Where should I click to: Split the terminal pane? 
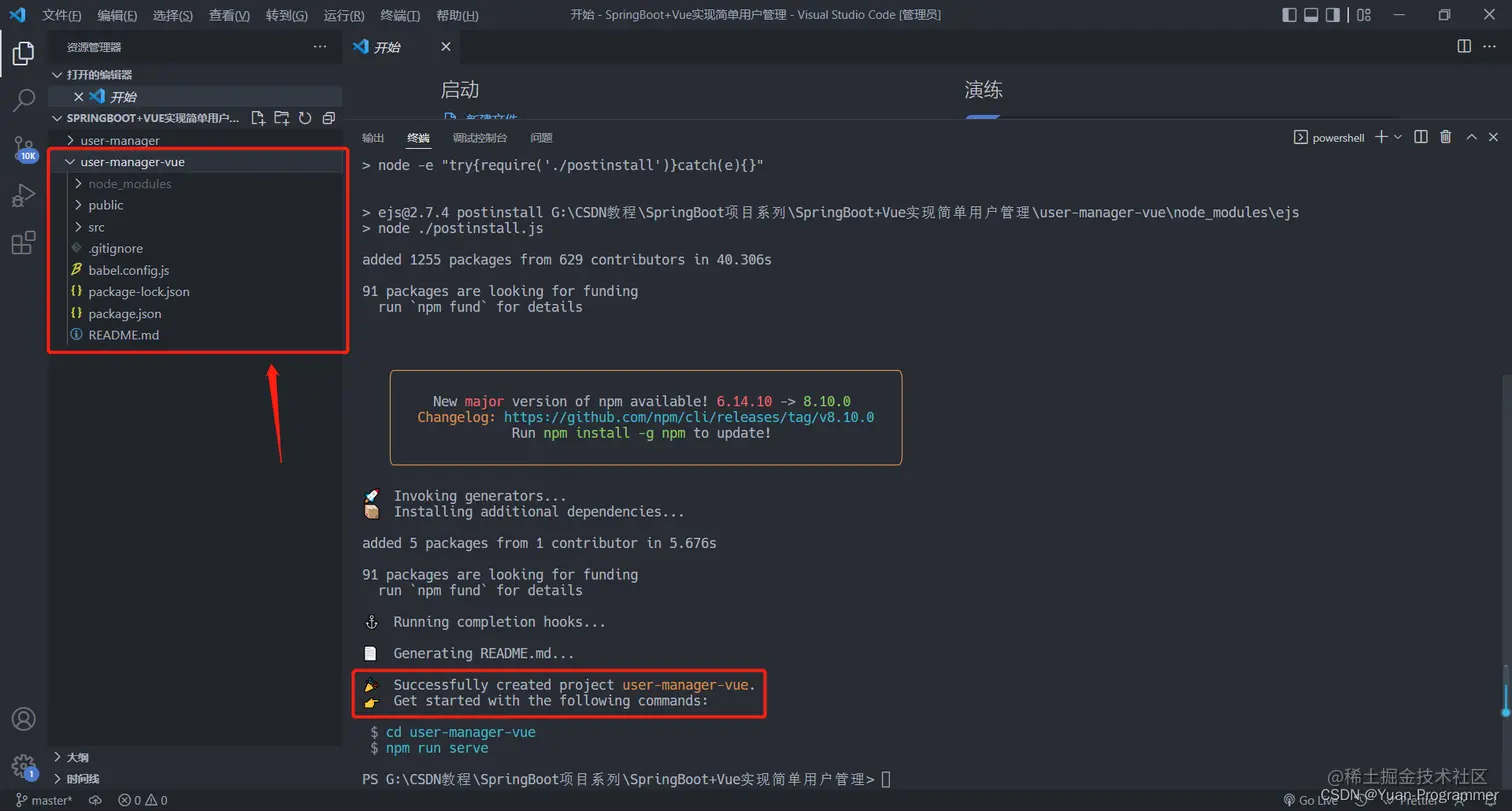1421,137
